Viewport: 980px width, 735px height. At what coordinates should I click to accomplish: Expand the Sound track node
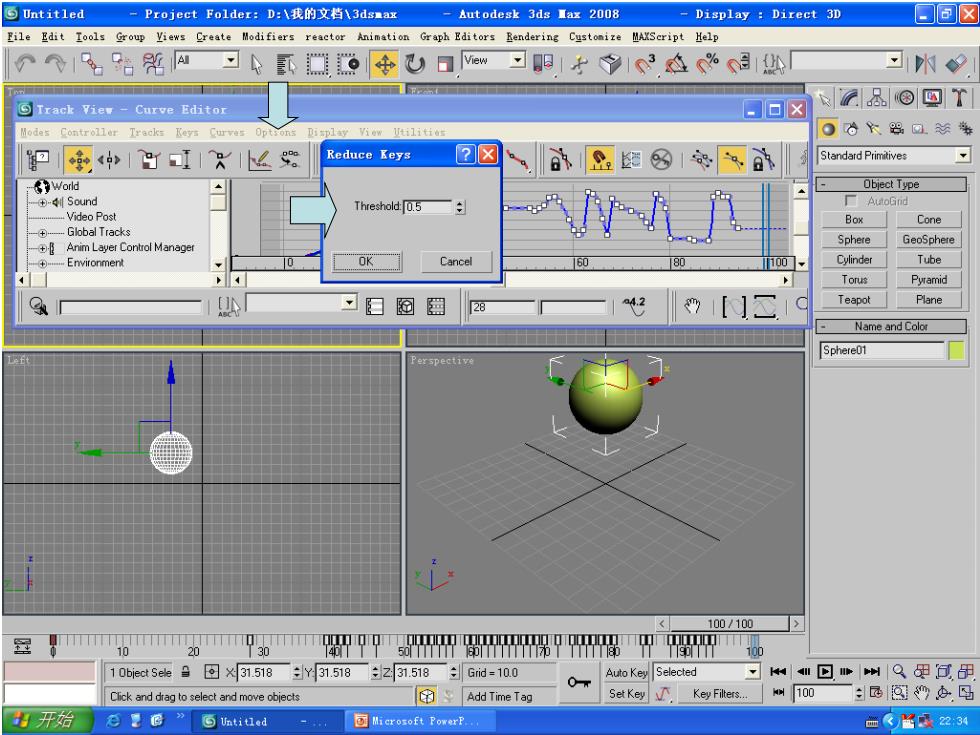(42, 202)
